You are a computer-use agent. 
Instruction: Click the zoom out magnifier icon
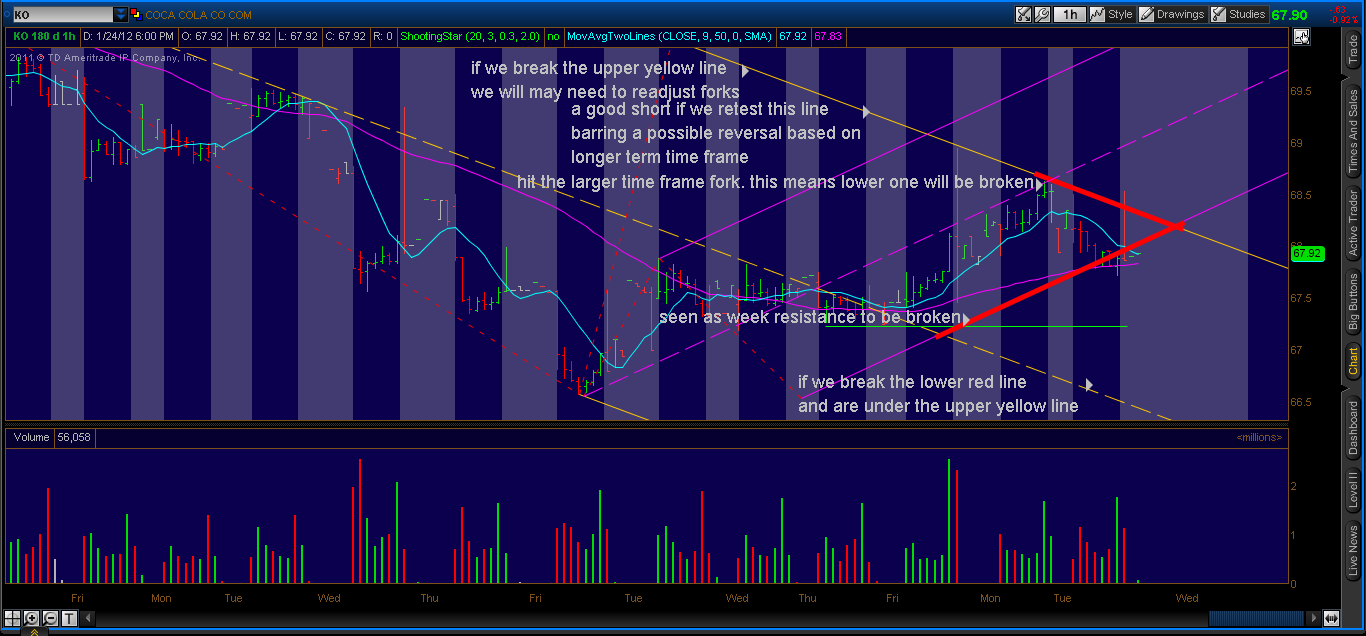51,618
